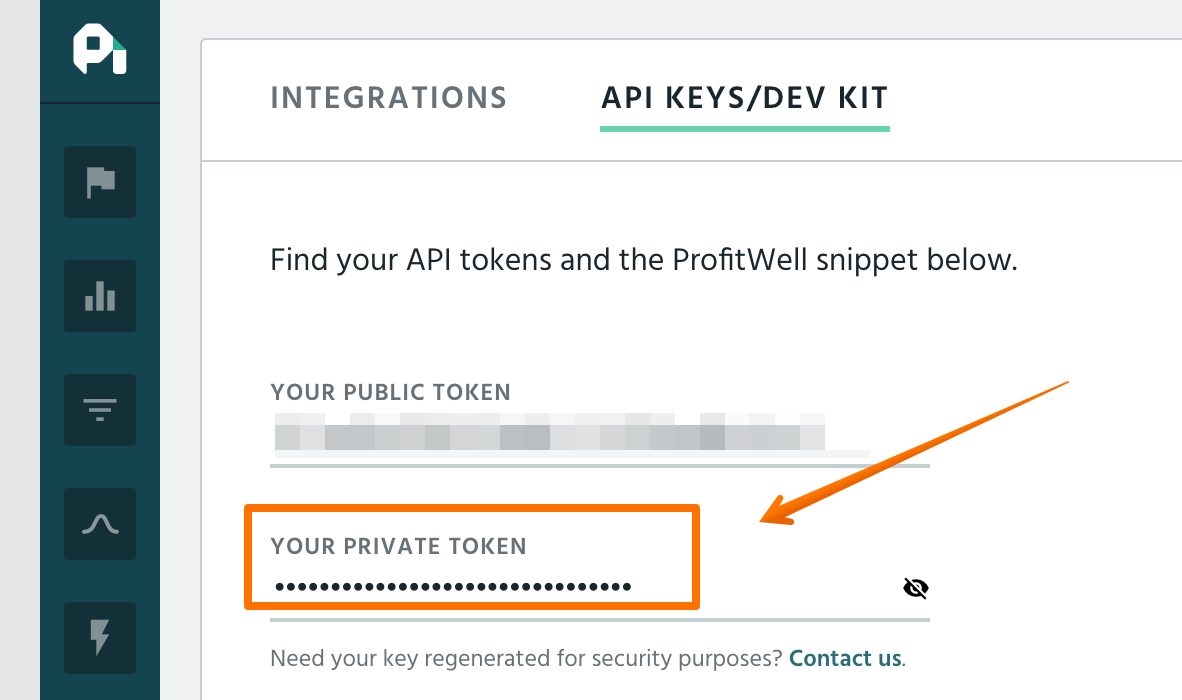
Task: Switch to the Integrations tab
Action: 389,98
